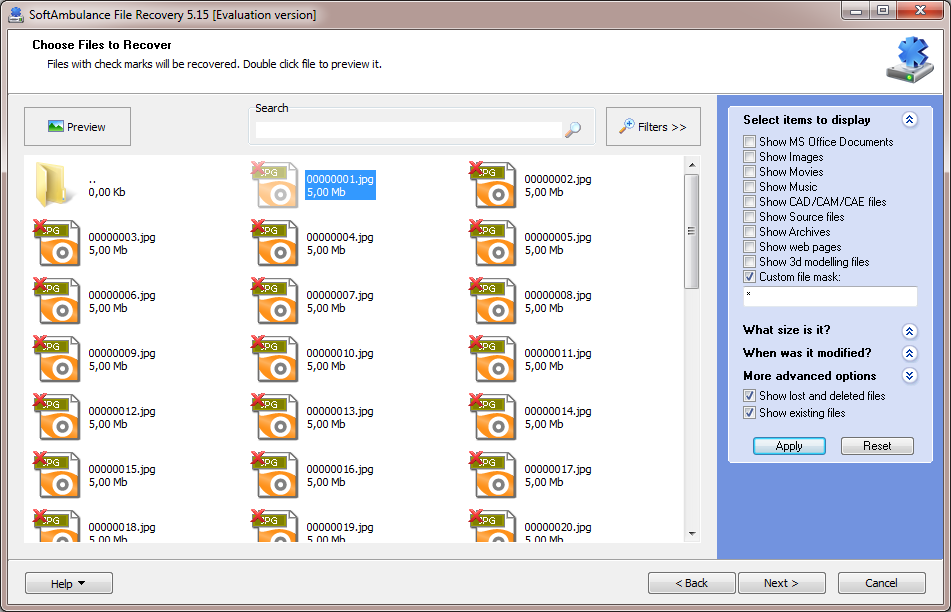Select file name 00000018.jpg

coord(122,527)
